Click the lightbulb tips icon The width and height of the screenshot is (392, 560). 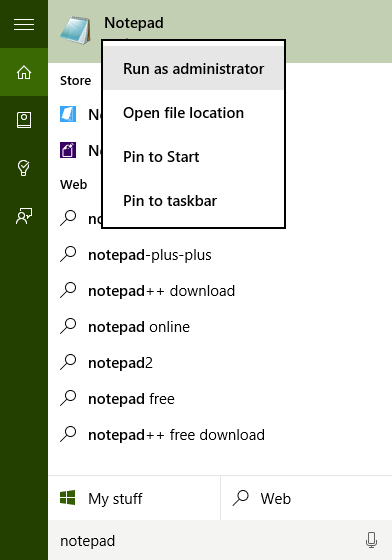point(24,168)
